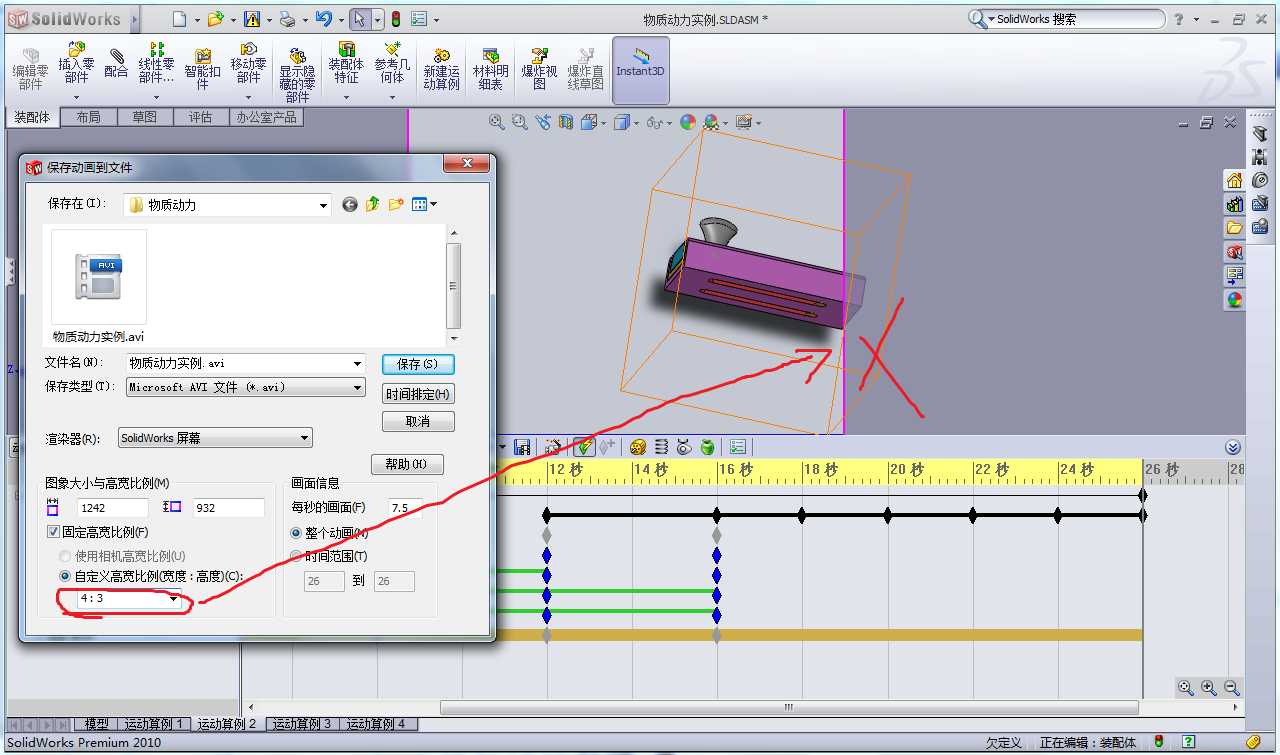Click the 每秒的画面 frames per second field
The image size is (1280, 755).
(x=405, y=508)
